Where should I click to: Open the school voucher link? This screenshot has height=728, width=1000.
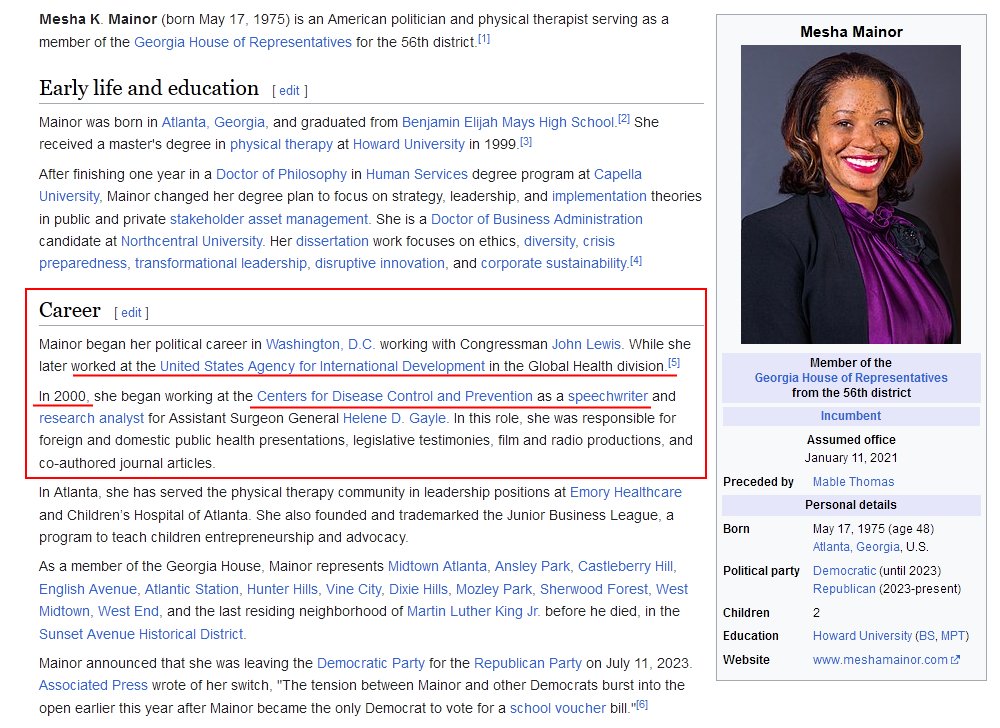557,708
